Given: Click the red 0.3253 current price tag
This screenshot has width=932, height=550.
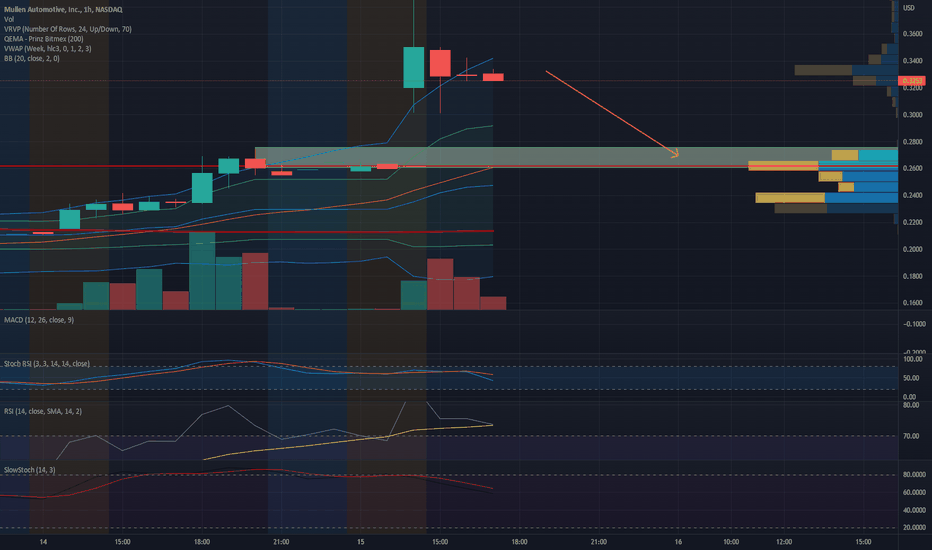Looking at the screenshot, I should pyautogui.click(x=912, y=81).
